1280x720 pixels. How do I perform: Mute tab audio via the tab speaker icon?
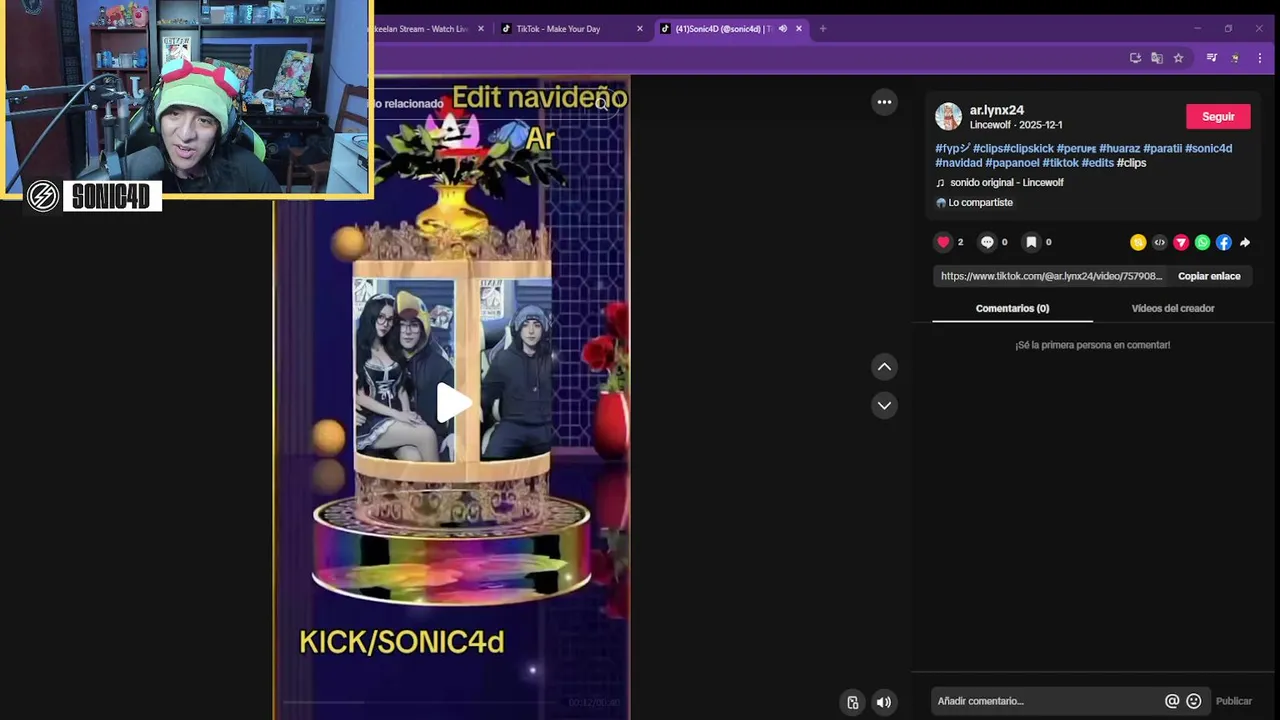point(783,29)
